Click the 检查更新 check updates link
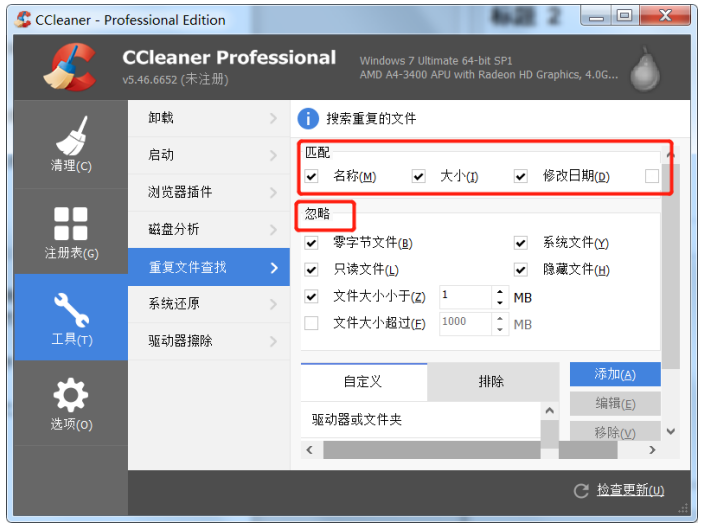Viewport: 701px width, 526px height. [629, 490]
